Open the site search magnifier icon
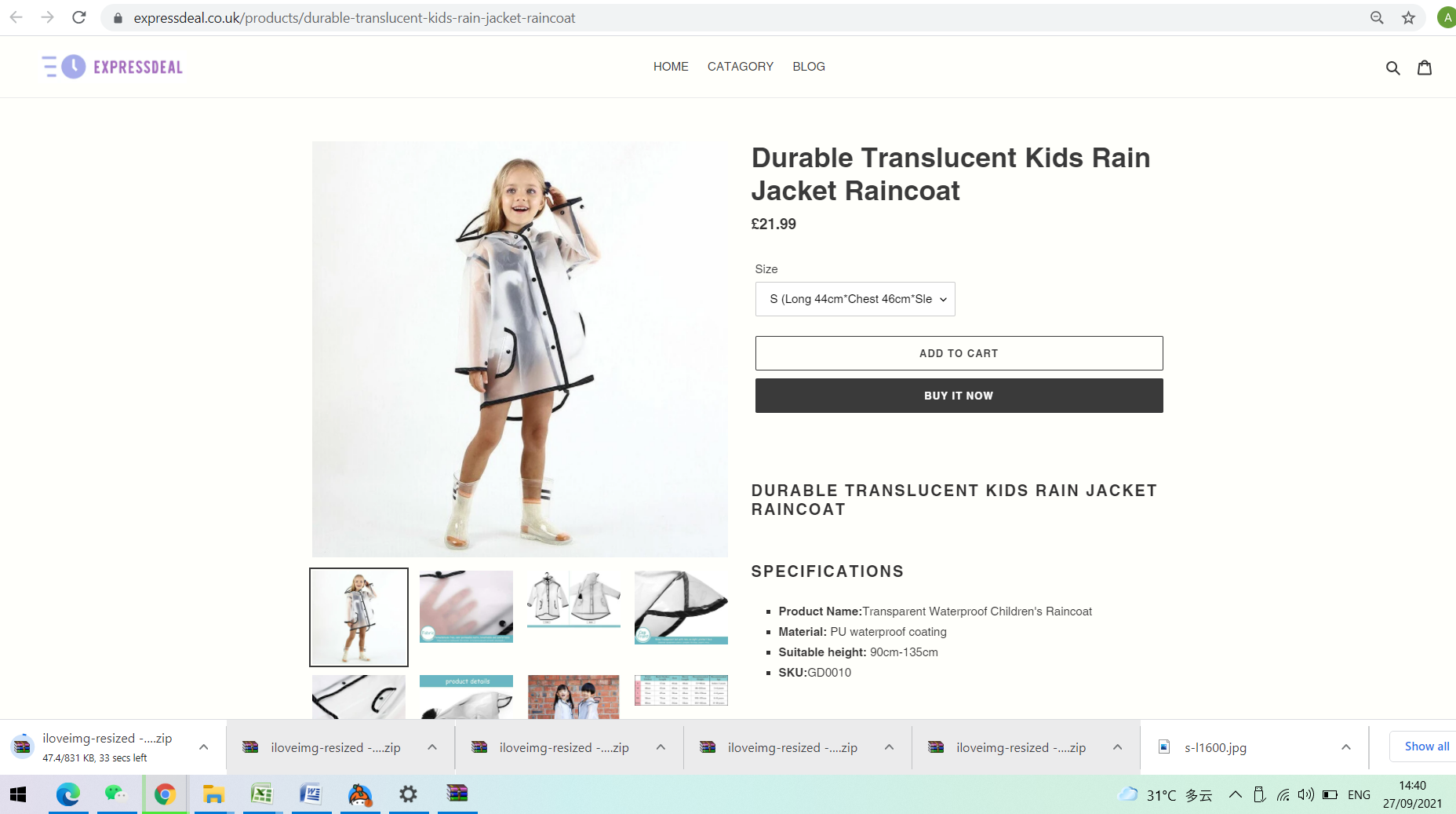The width and height of the screenshot is (1456, 814). coord(1392,68)
